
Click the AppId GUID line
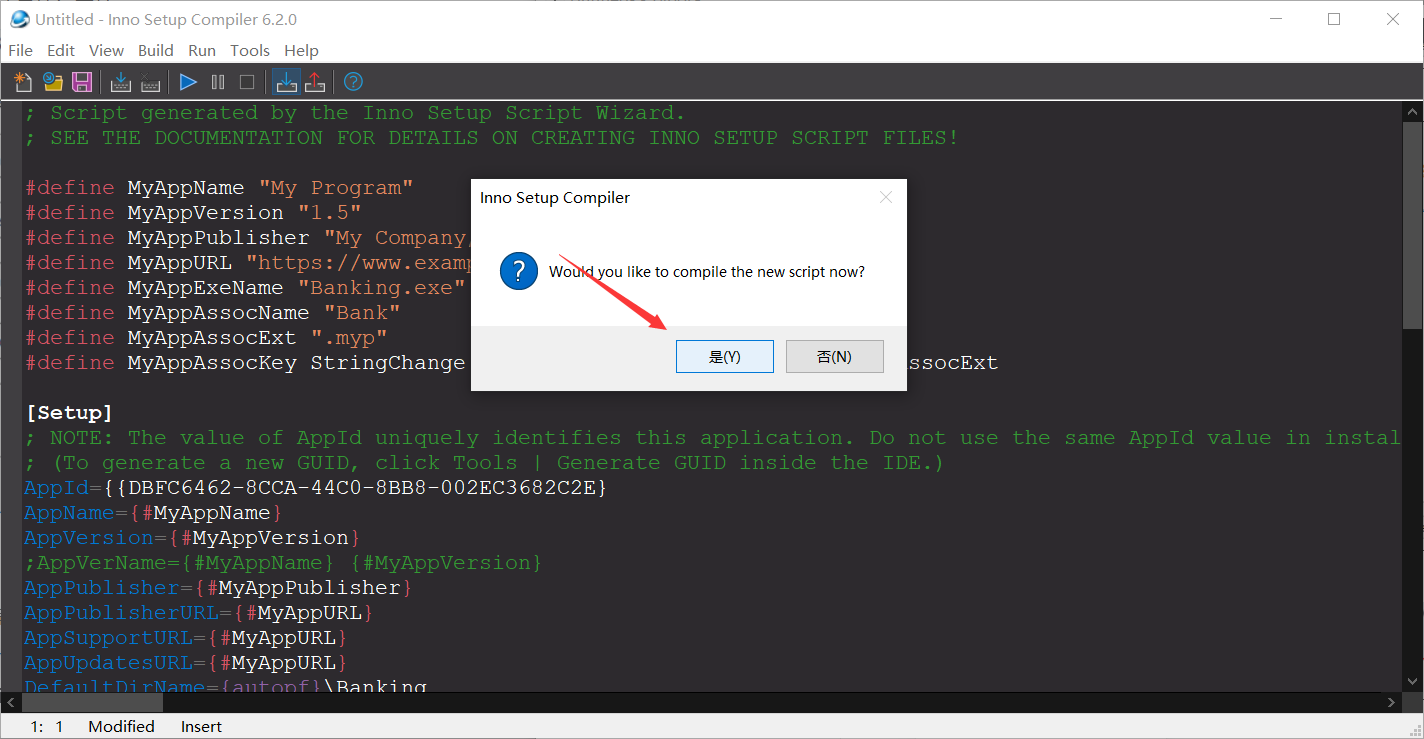(316, 488)
